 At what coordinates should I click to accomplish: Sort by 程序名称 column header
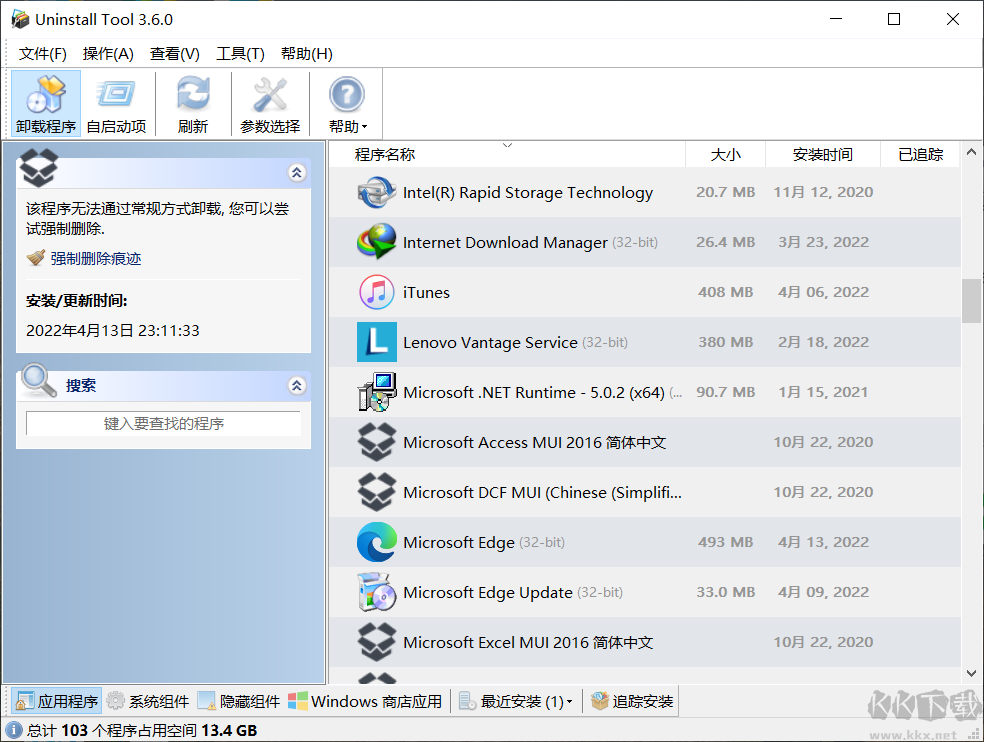pyautogui.click(x=507, y=154)
